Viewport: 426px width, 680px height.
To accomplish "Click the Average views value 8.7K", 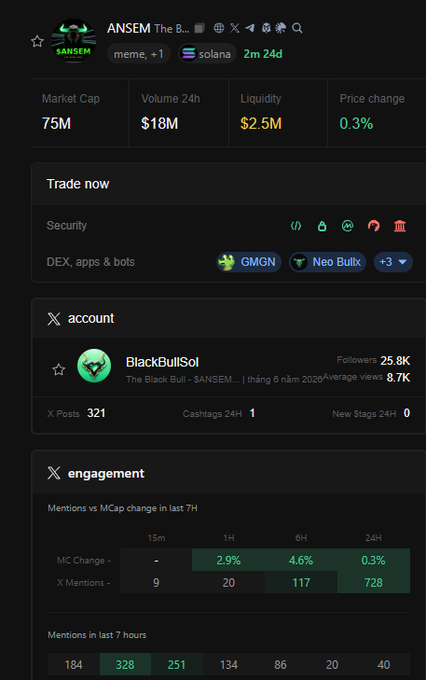I will click(x=398, y=378).
